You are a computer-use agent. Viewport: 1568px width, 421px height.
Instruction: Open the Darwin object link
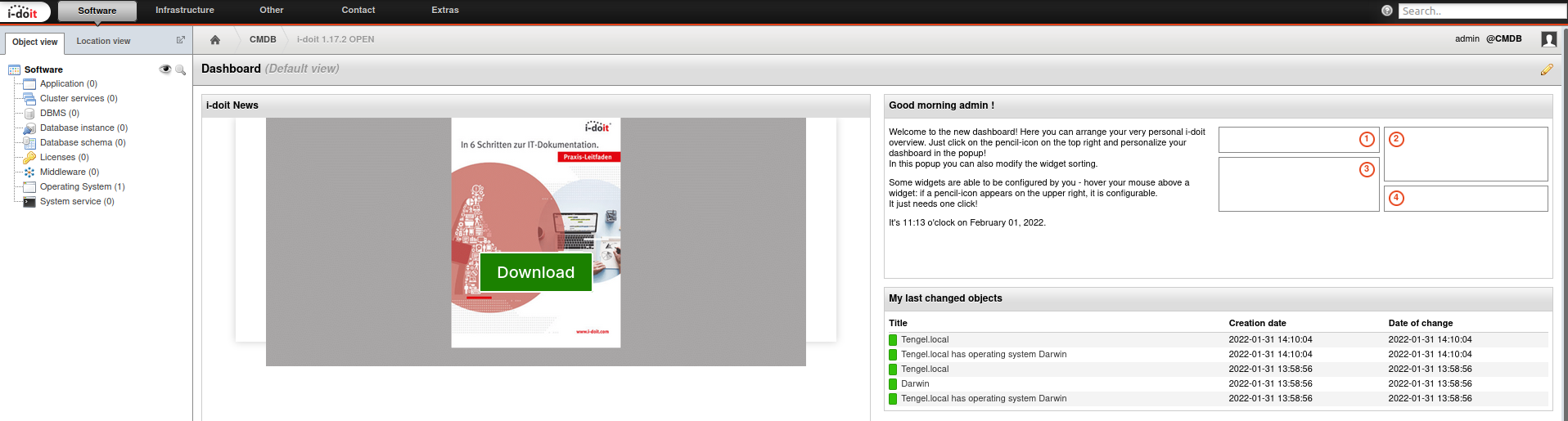(x=915, y=384)
